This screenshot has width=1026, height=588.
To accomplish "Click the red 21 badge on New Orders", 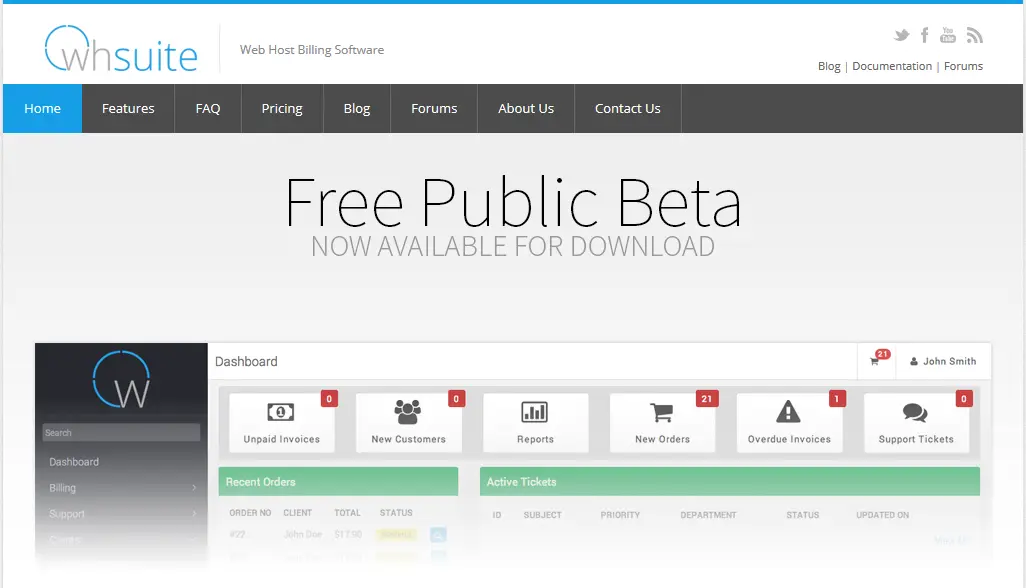I will (707, 399).
